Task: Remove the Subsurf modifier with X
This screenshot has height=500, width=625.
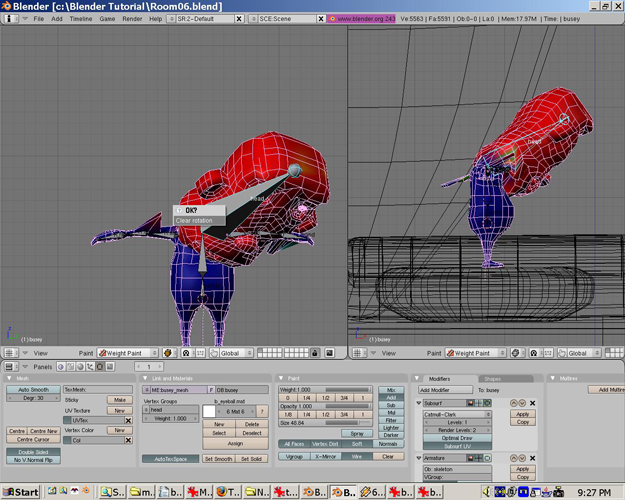Action: click(x=531, y=403)
